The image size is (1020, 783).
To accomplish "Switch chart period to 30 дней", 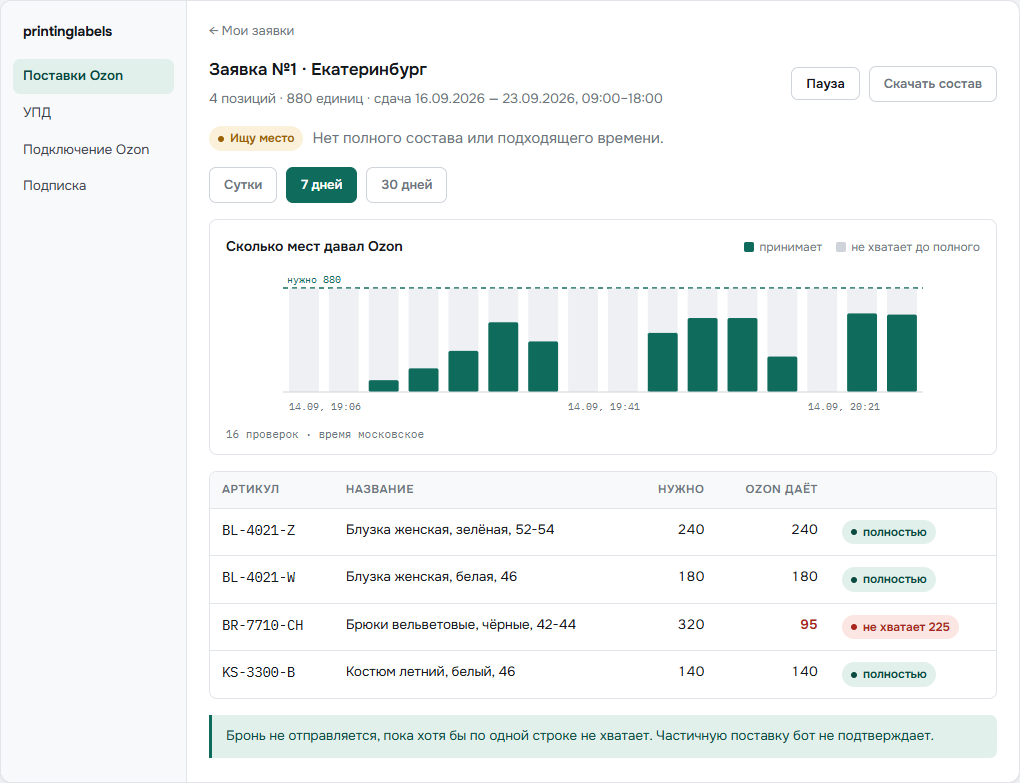I will click(407, 185).
